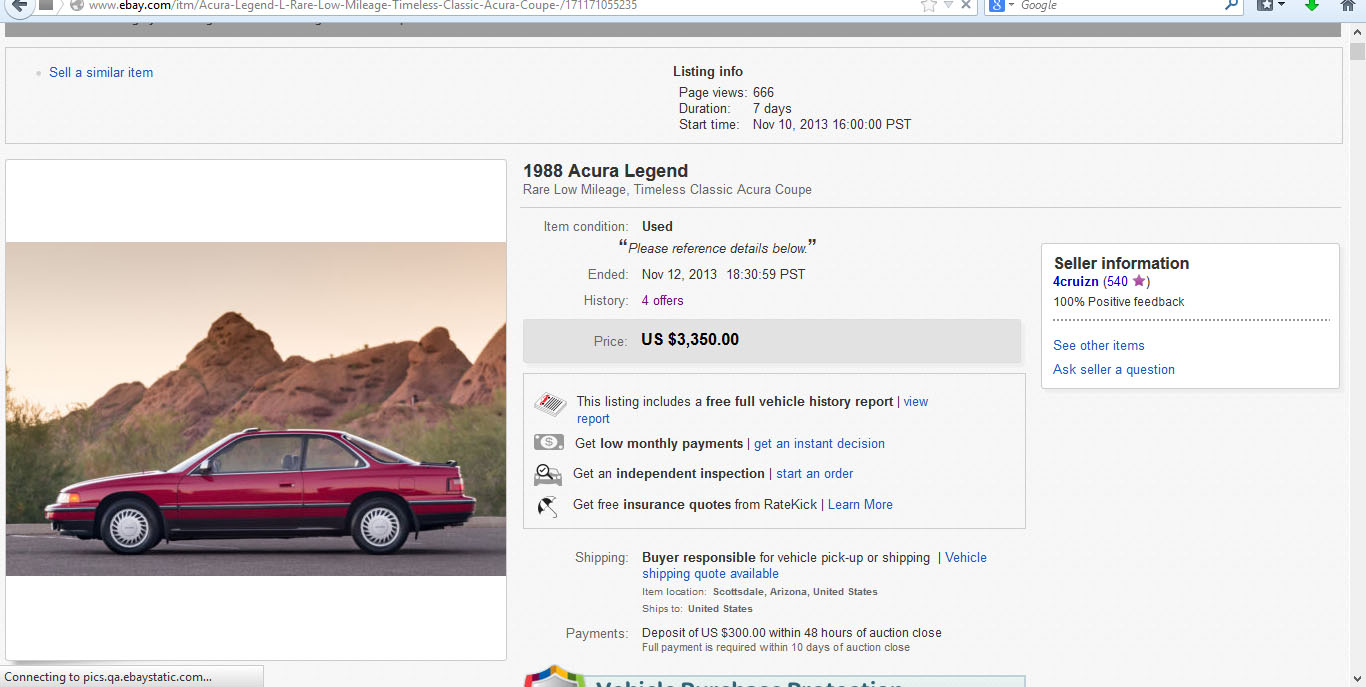Click the independent inspection car icon

[548, 473]
